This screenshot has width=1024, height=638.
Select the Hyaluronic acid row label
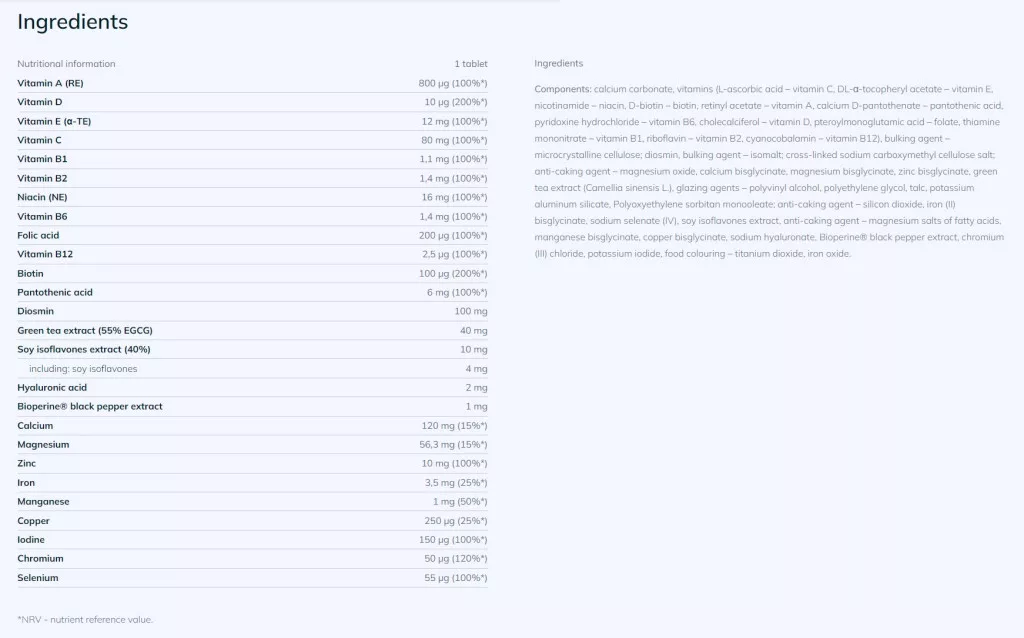click(x=52, y=388)
